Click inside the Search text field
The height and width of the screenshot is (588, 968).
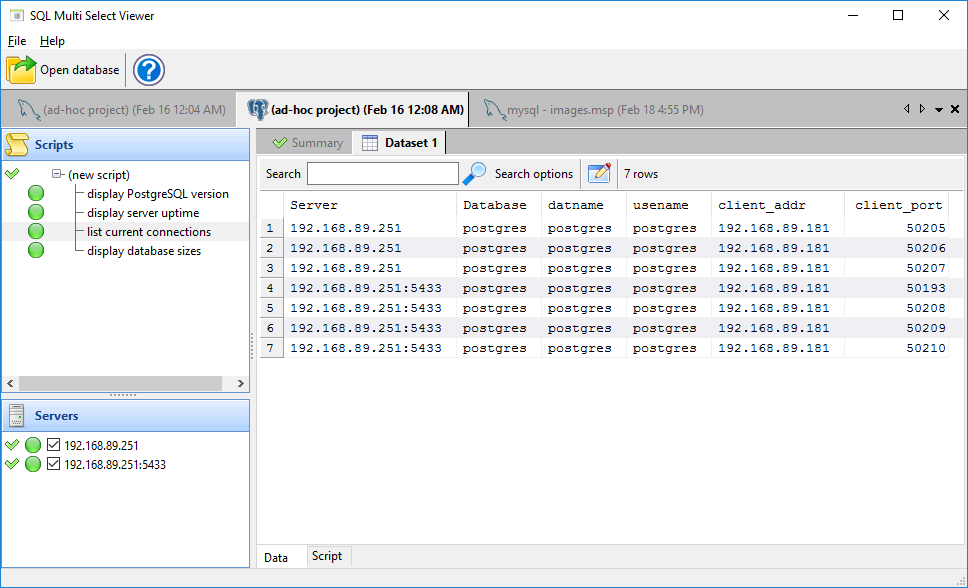pos(383,174)
